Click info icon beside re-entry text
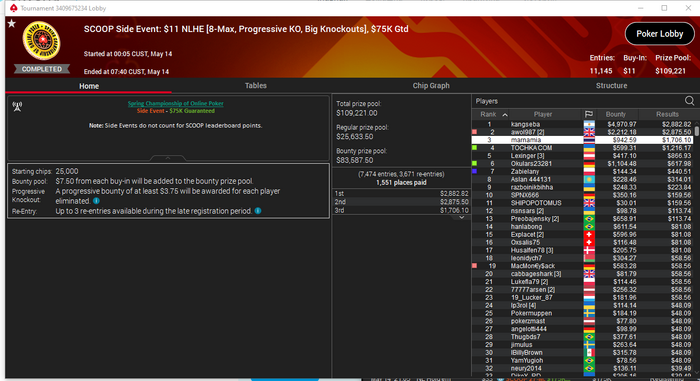The width and height of the screenshot is (700, 381). coord(258,211)
